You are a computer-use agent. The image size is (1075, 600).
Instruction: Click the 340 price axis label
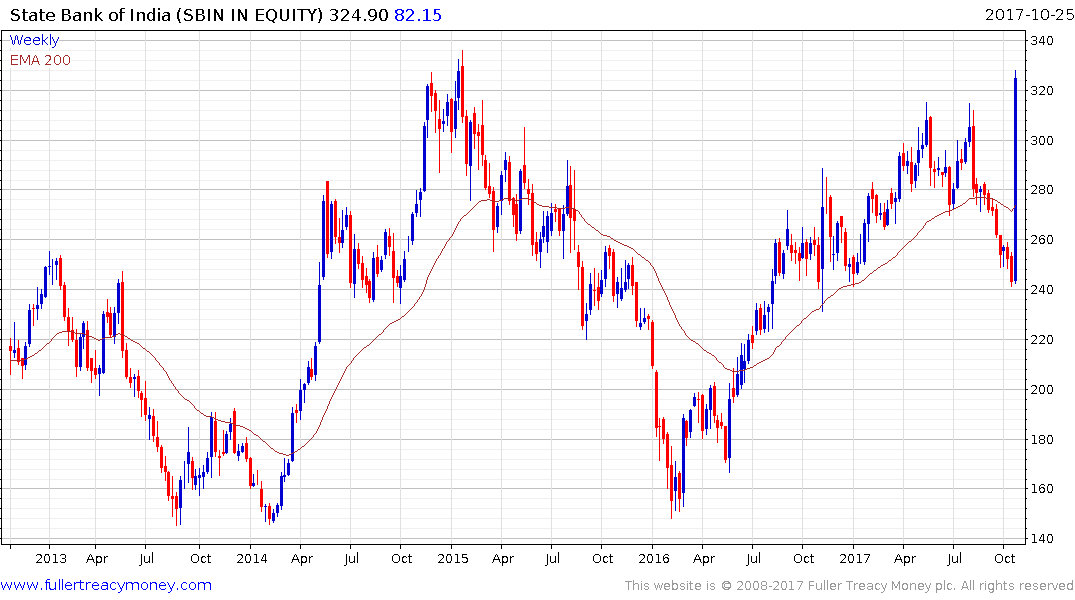click(1042, 40)
